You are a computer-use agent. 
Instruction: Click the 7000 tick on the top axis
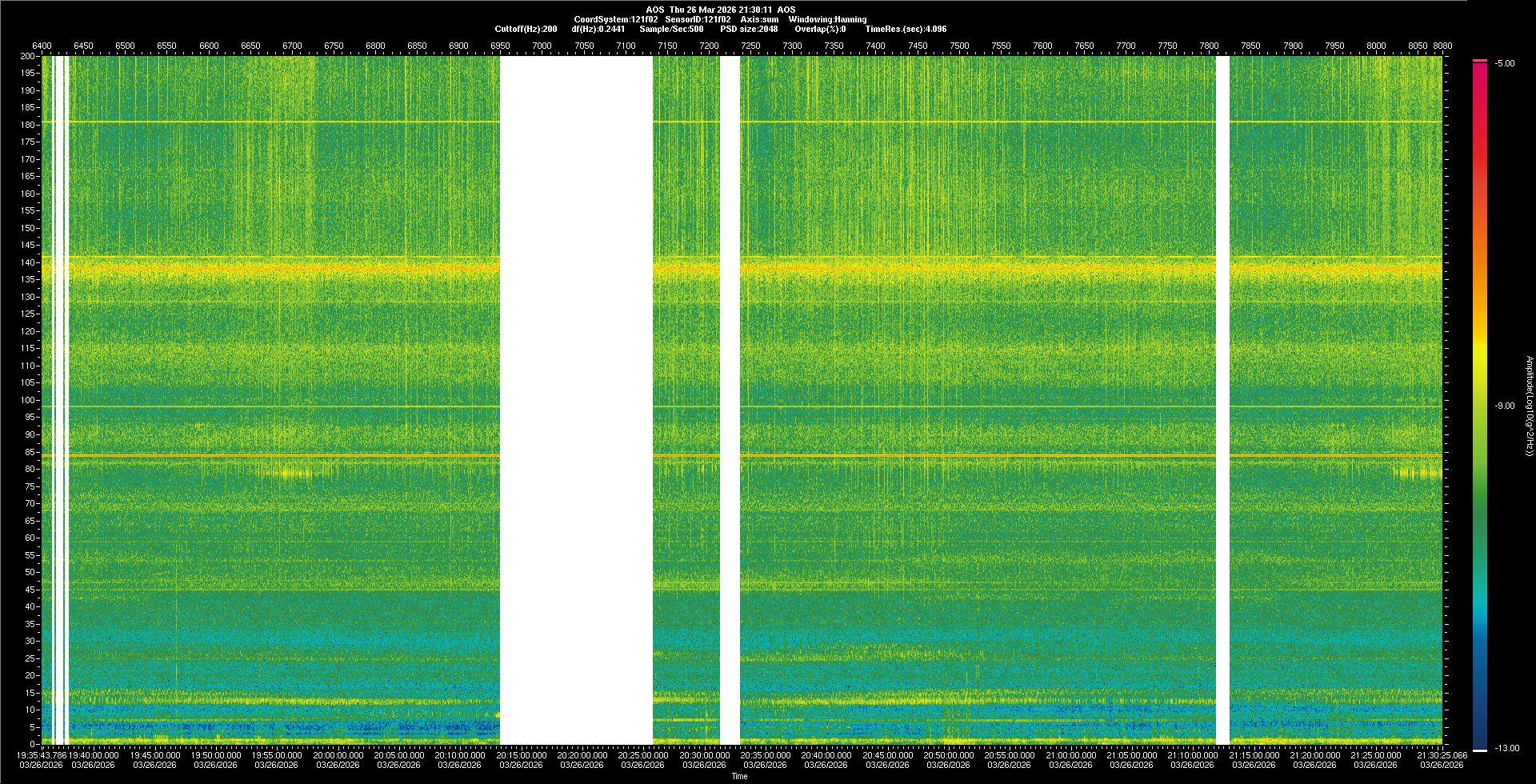pos(542,46)
